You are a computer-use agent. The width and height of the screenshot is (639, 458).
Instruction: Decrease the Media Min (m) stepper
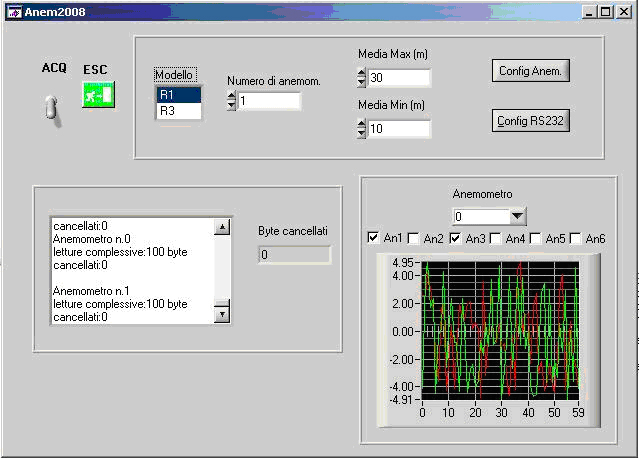click(361, 133)
